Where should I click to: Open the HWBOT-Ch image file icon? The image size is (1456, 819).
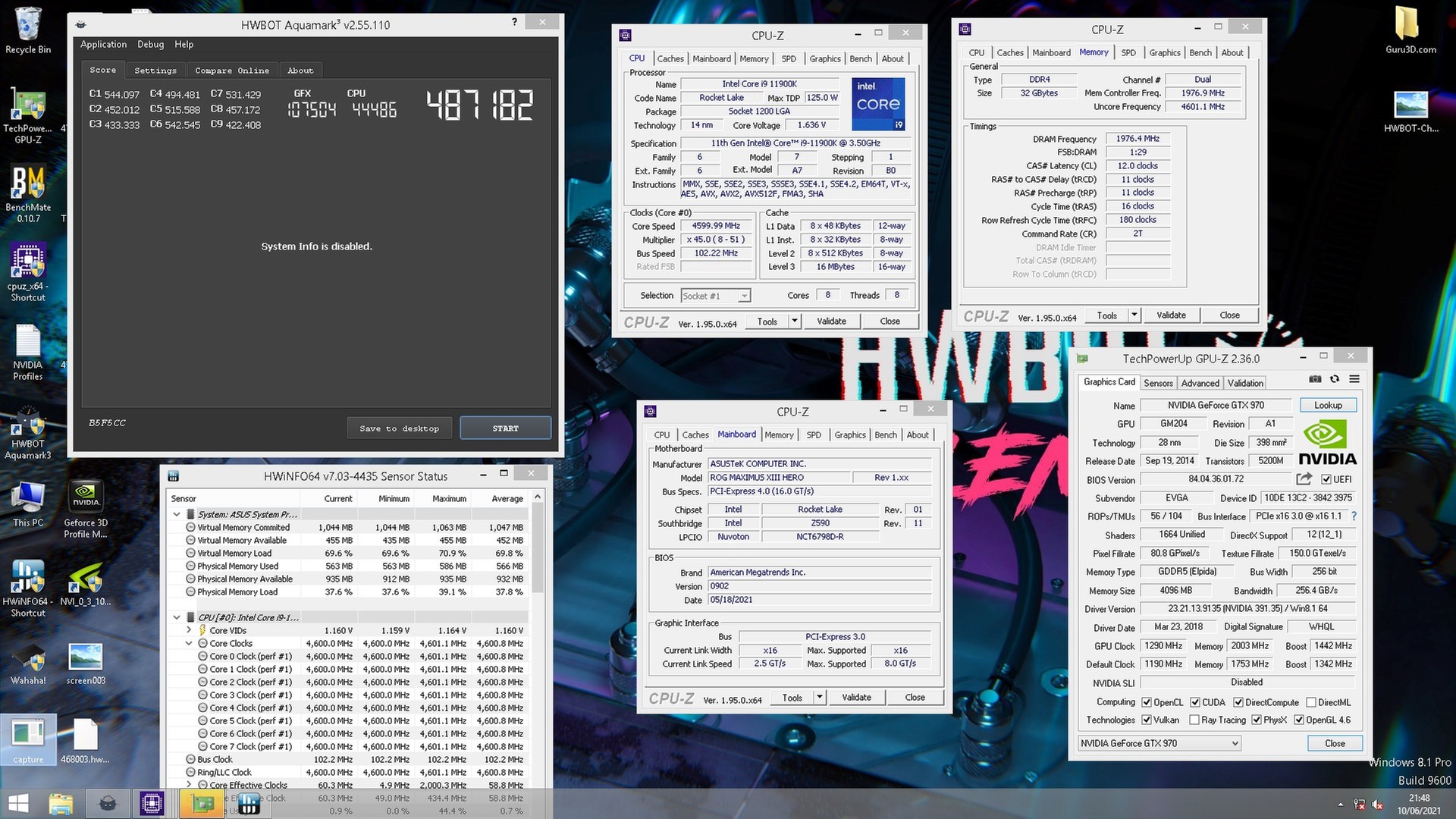pyautogui.click(x=1410, y=111)
